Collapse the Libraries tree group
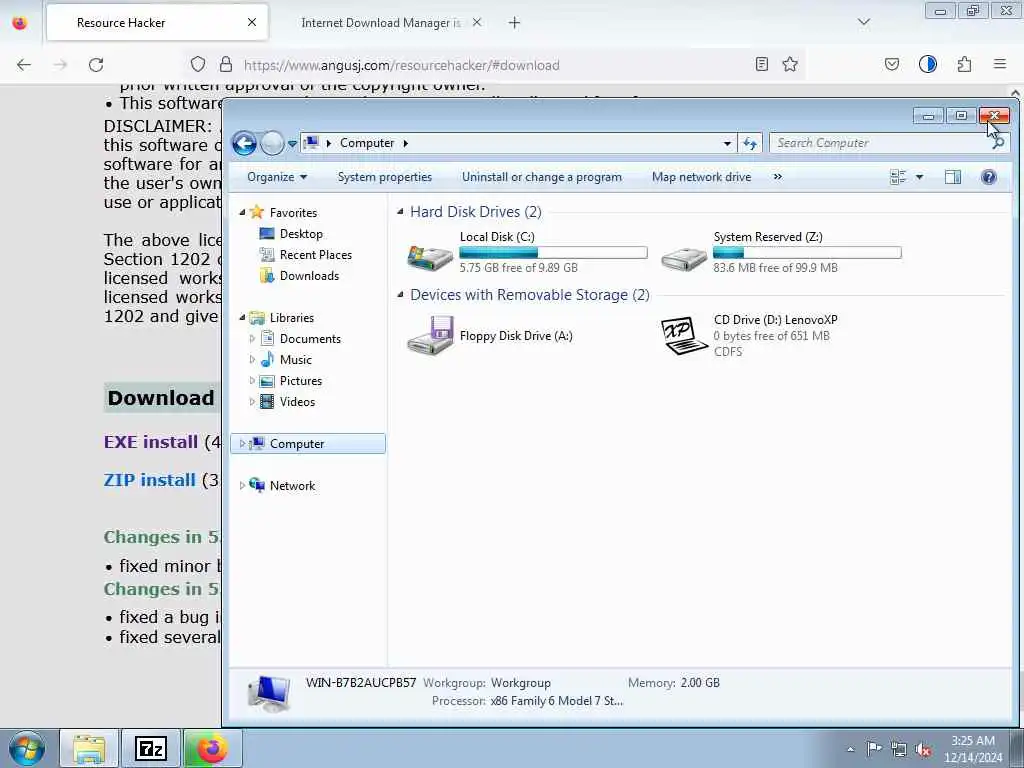Viewport: 1024px width, 768px height. coord(242,317)
